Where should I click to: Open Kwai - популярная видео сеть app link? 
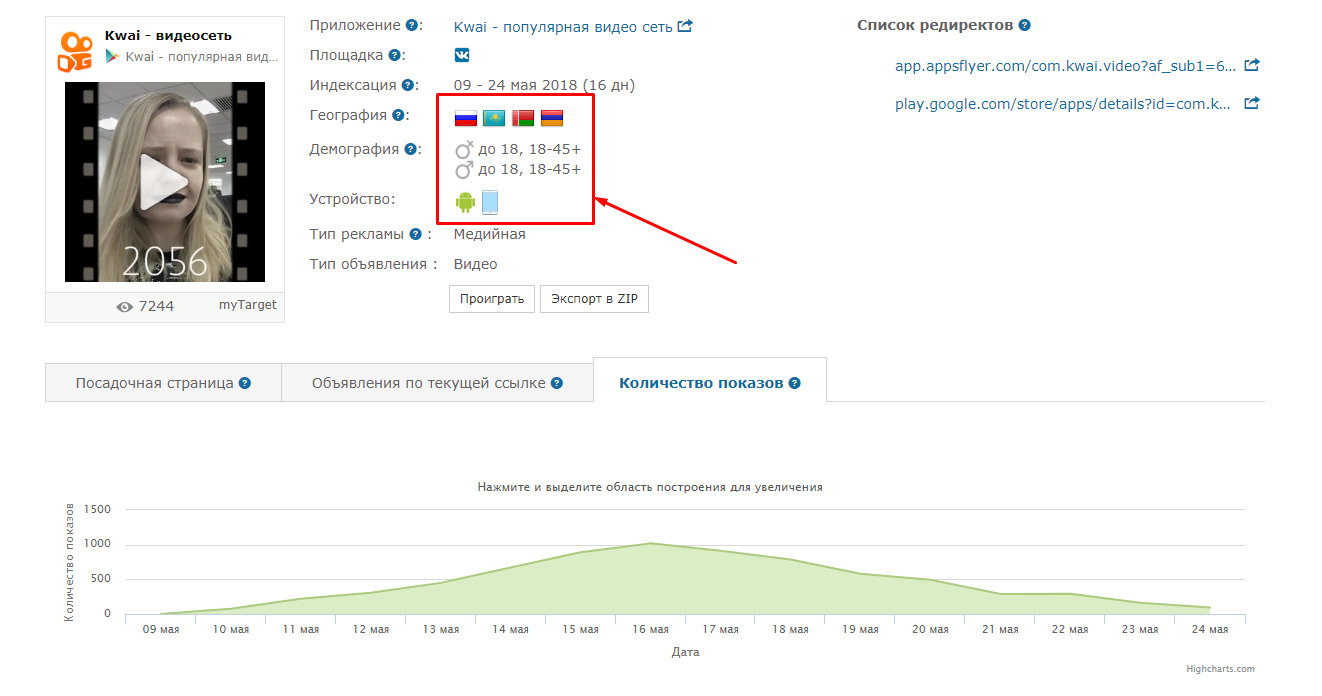(x=564, y=26)
